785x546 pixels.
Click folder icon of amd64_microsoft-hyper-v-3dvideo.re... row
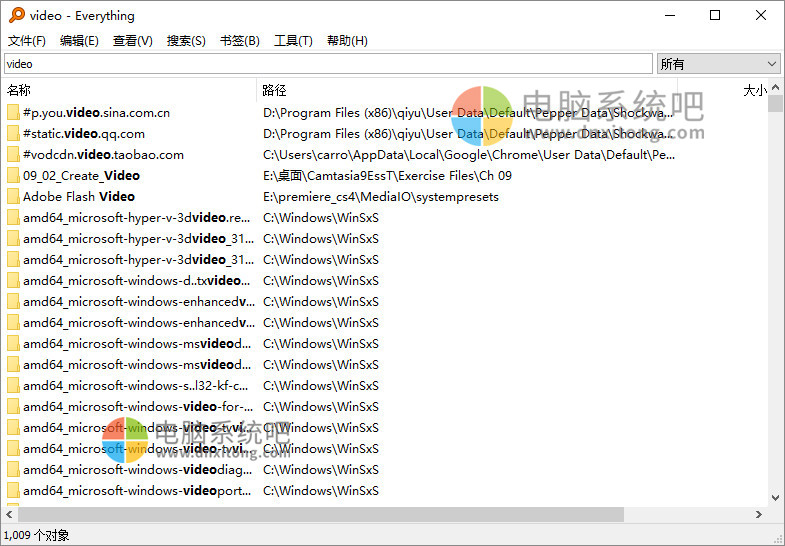[x=13, y=218]
